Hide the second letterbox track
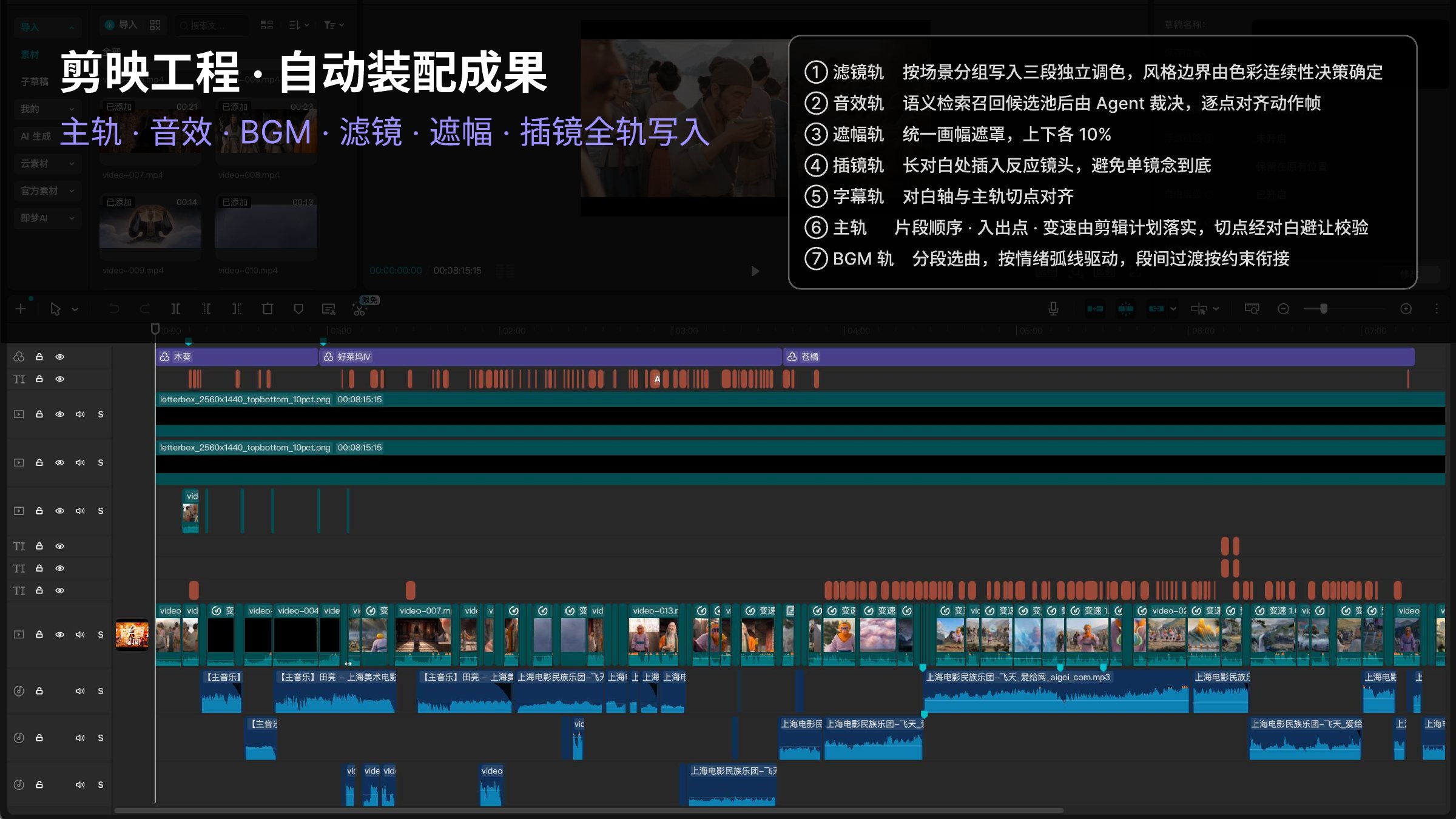 (59, 462)
